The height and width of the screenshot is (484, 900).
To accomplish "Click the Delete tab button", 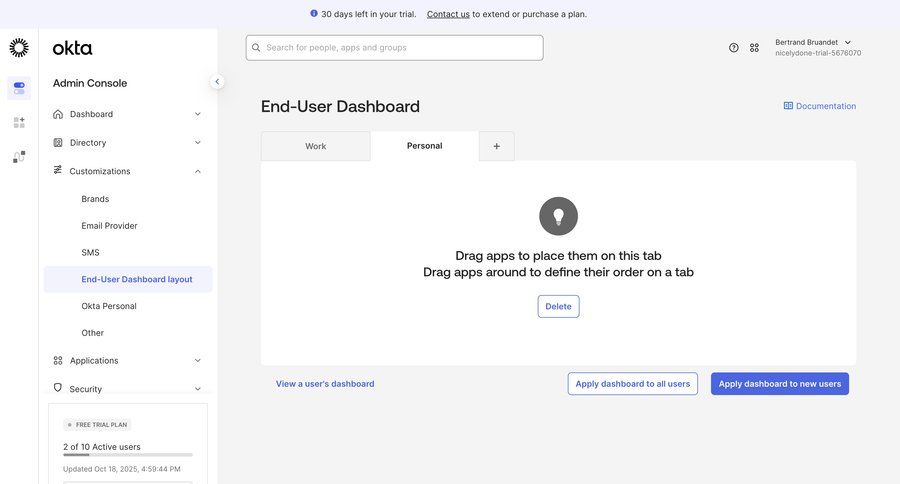I will tap(558, 307).
